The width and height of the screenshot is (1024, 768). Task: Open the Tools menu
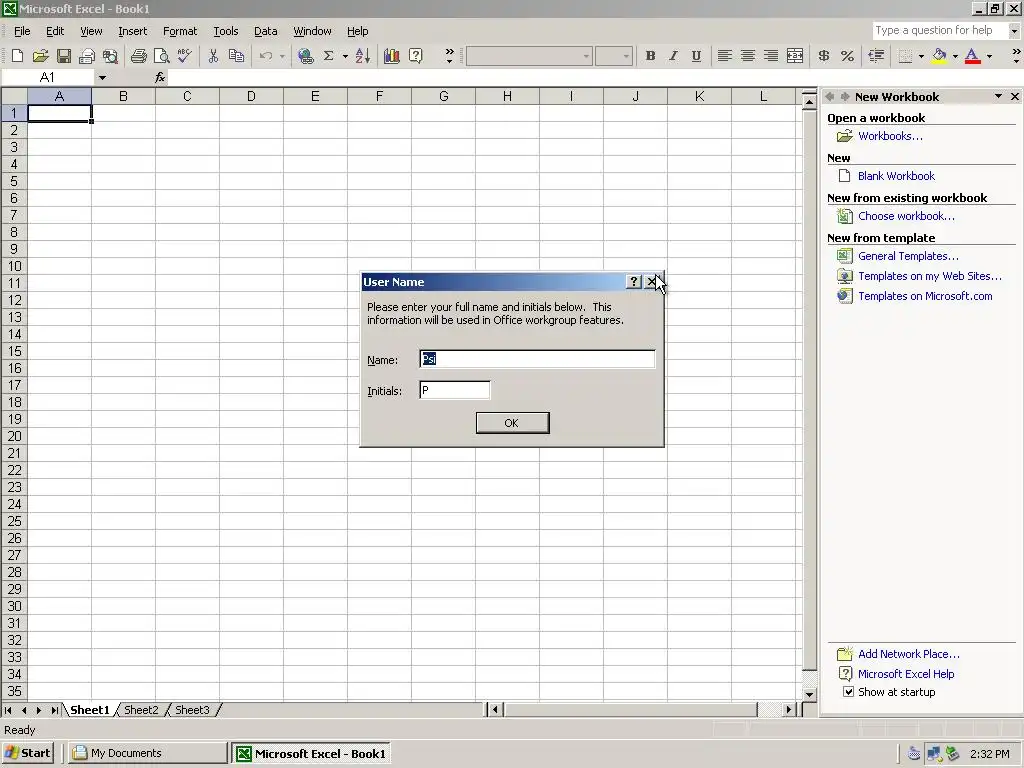pyautogui.click(x=226, y=31)
